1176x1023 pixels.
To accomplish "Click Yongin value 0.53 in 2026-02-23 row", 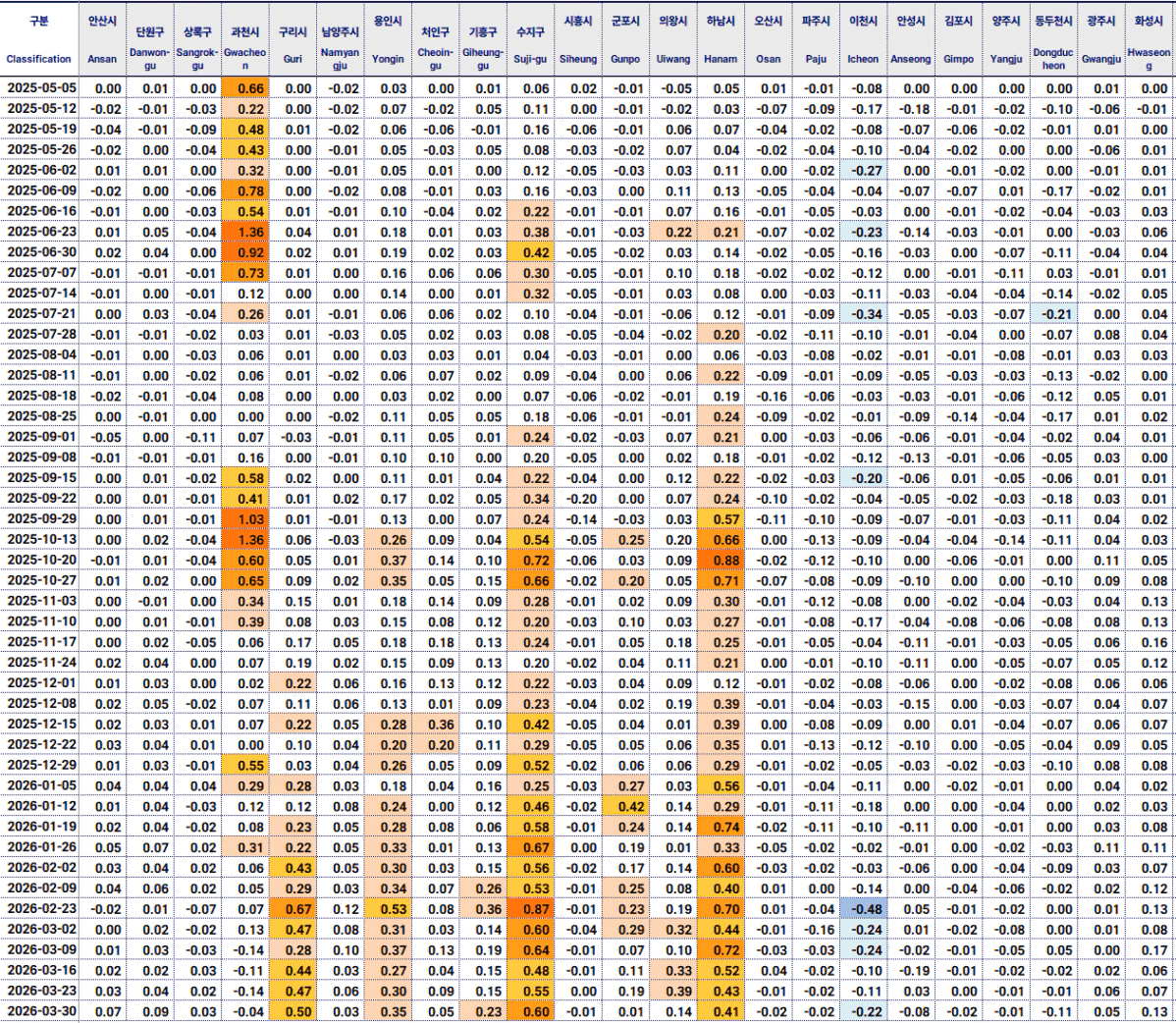I will (x=388, y=909).
